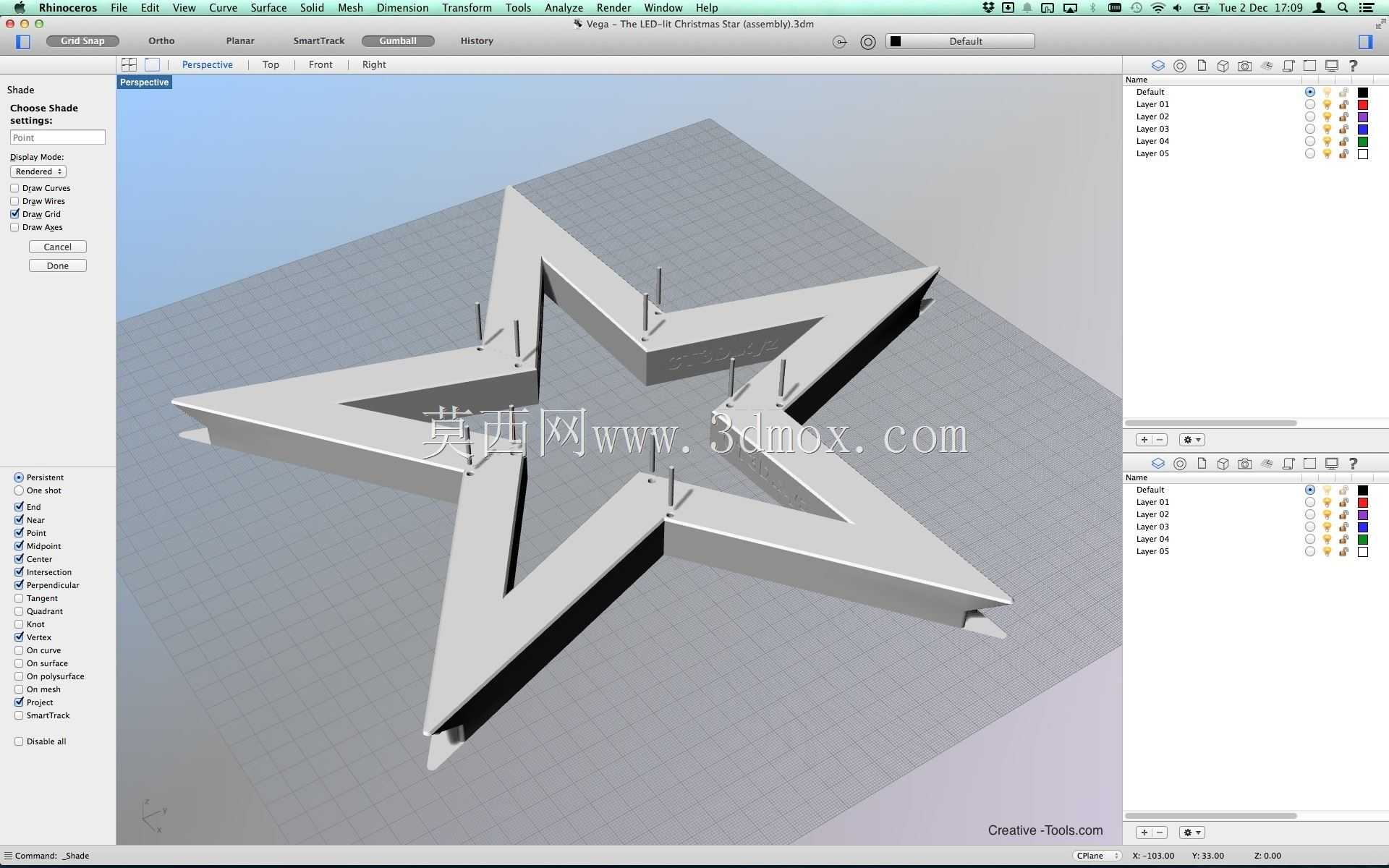1389x868 pixels.
Task: Enable Draw Wires checkbox
Action: pos(14,201)
